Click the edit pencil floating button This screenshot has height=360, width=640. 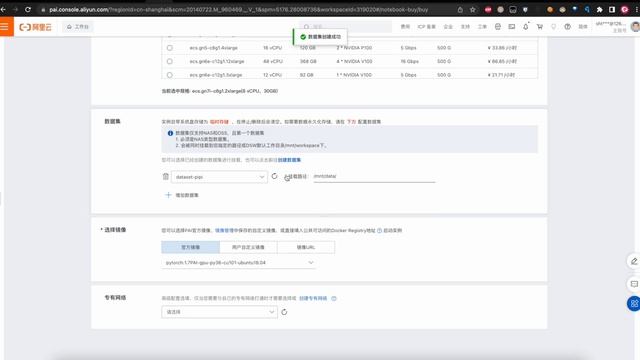634,261
